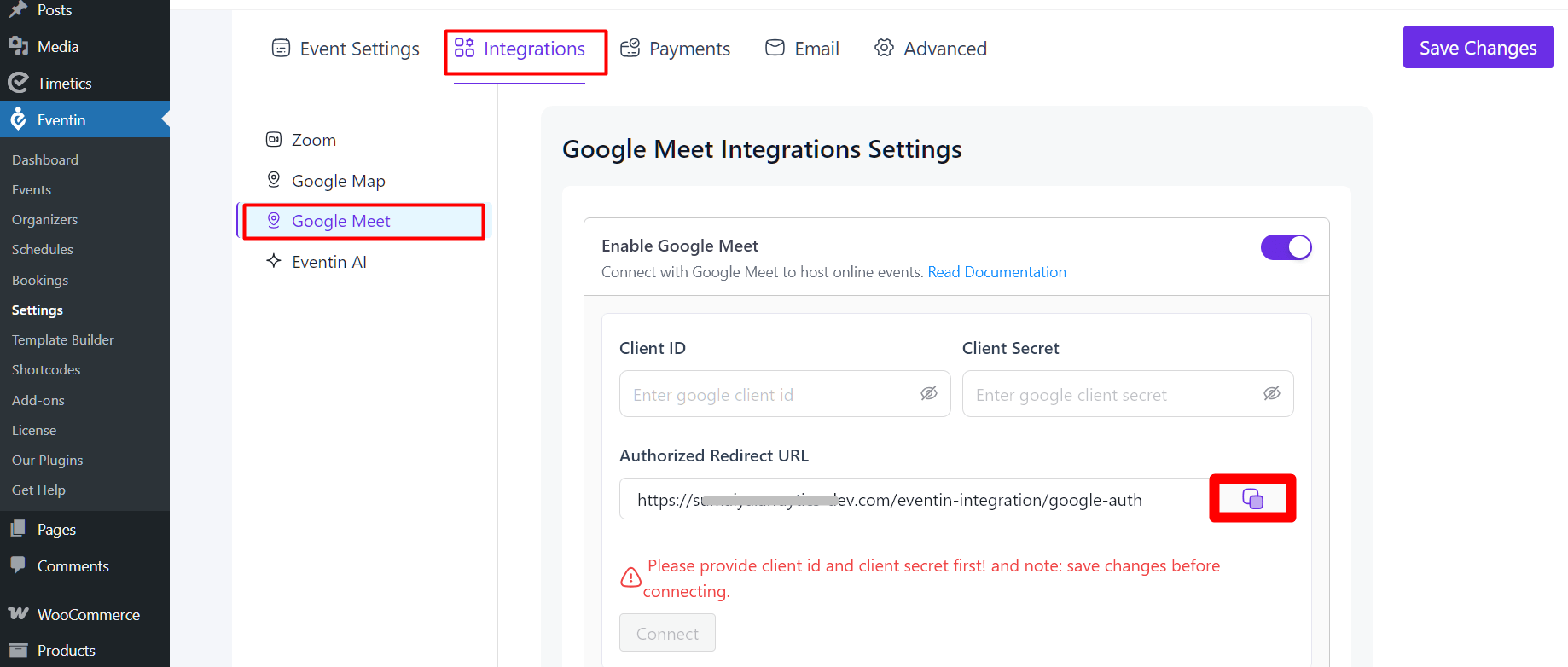Image resolution: width=1568 pixels, height=667 pixels.
Task: Open the Shortcodes submenu link
Action: [46, 369]
